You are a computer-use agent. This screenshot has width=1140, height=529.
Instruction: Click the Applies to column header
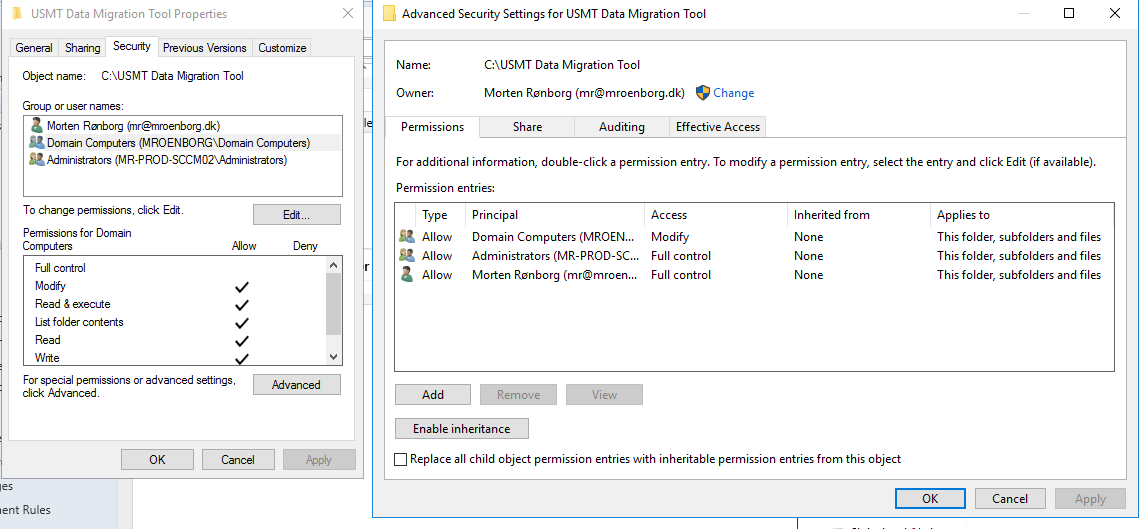tap(1022, 215)
